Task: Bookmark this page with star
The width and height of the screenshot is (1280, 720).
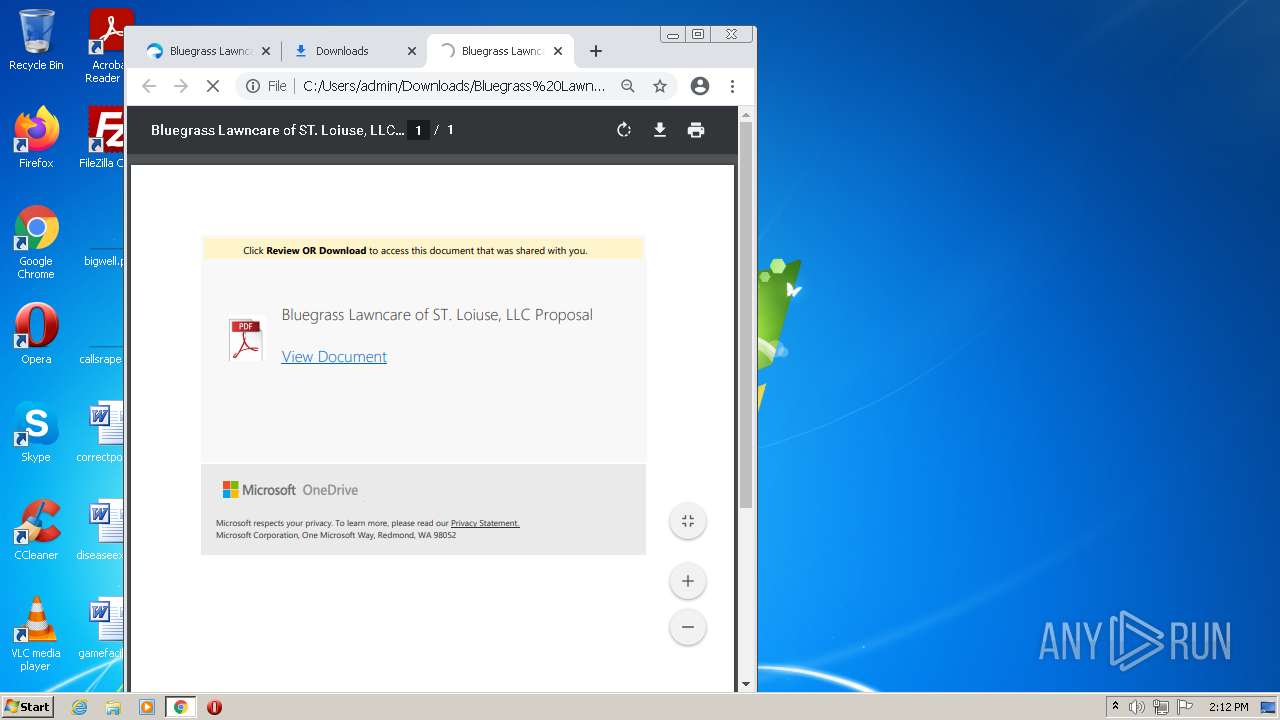Action: pos(660,86)
